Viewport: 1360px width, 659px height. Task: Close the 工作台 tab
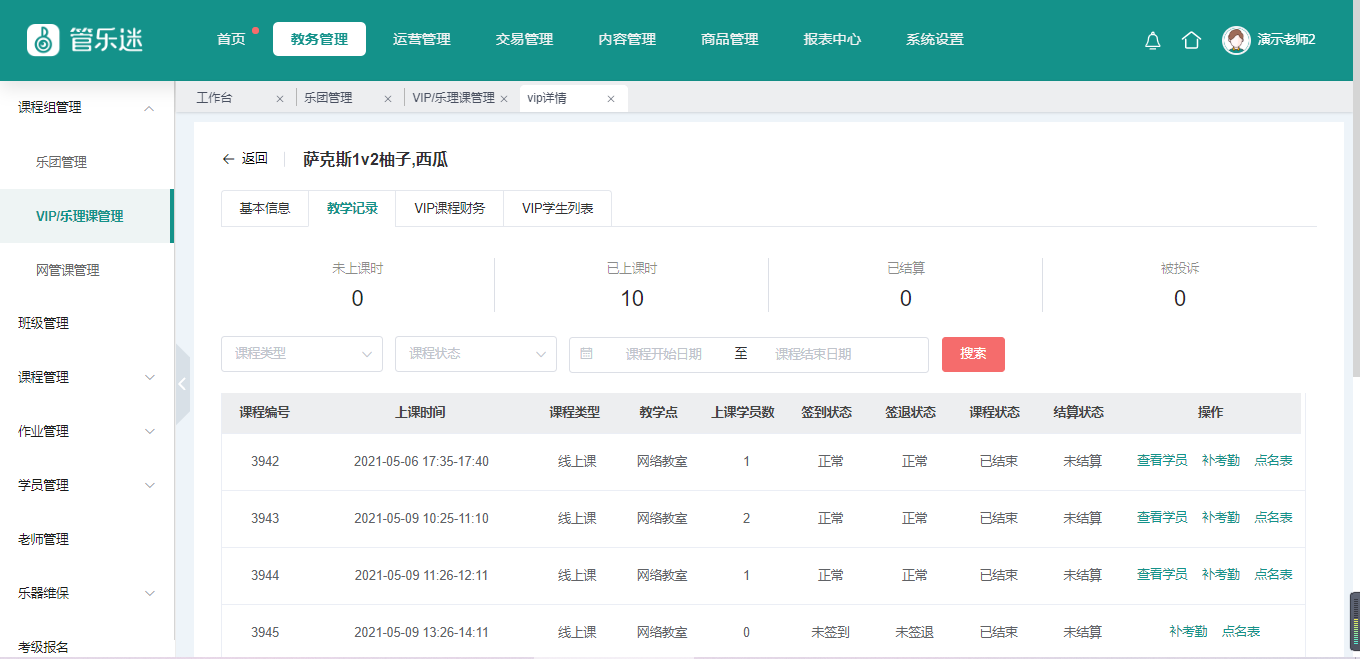pos(280,99)
